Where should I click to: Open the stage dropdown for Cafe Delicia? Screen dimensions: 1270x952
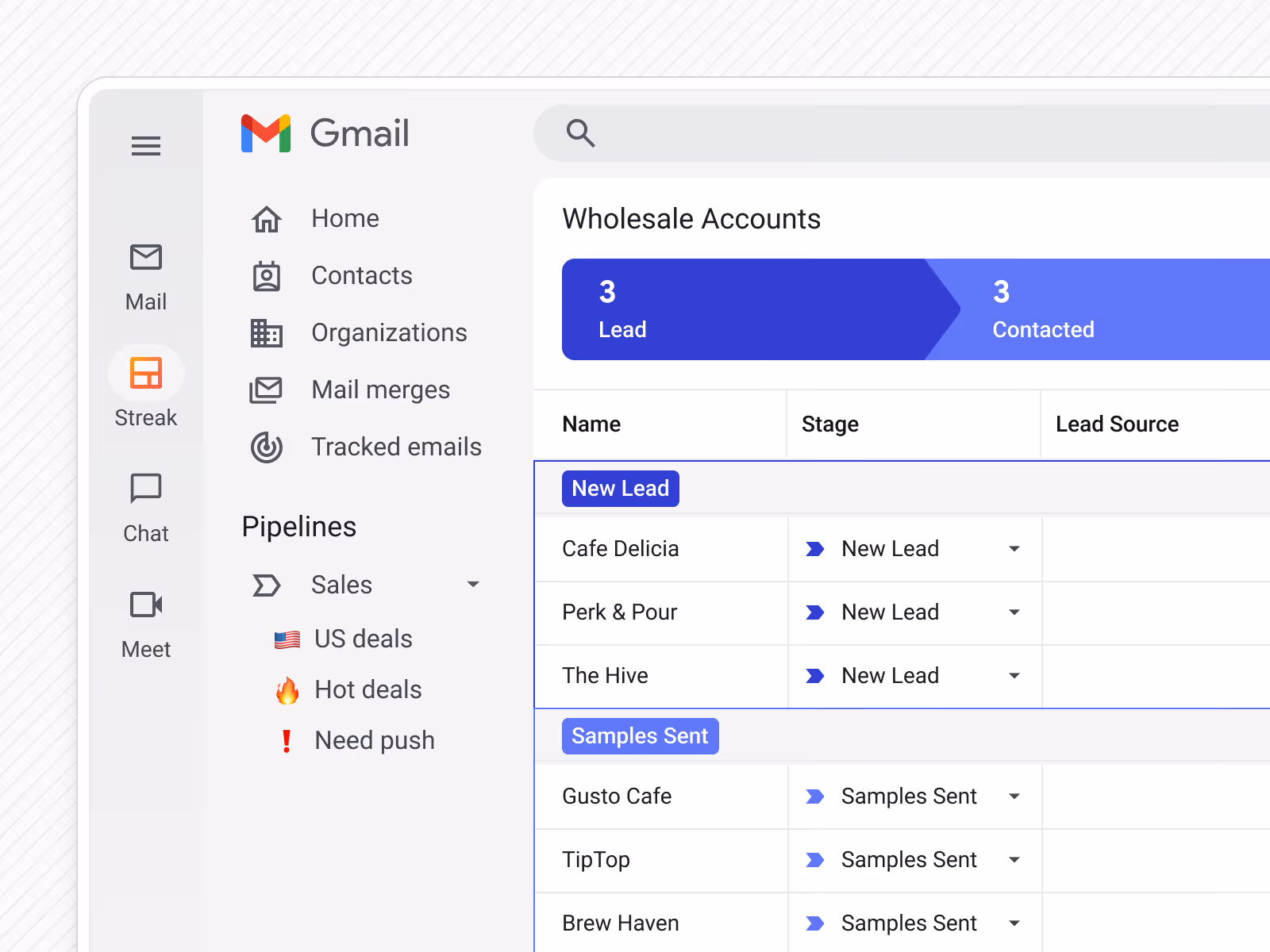(x=1014, y=548)
